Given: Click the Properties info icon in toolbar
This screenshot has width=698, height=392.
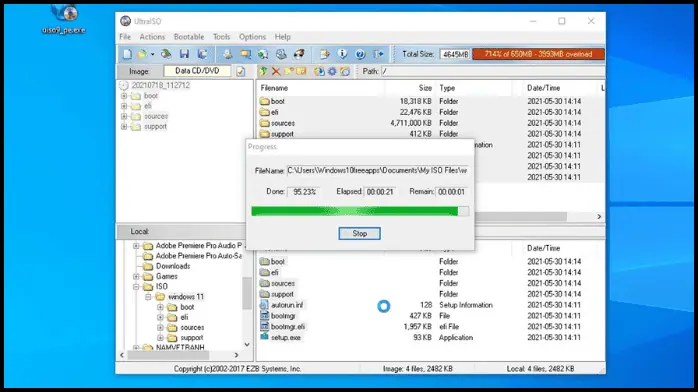Looking at the screenshot, I should (342, 54).
